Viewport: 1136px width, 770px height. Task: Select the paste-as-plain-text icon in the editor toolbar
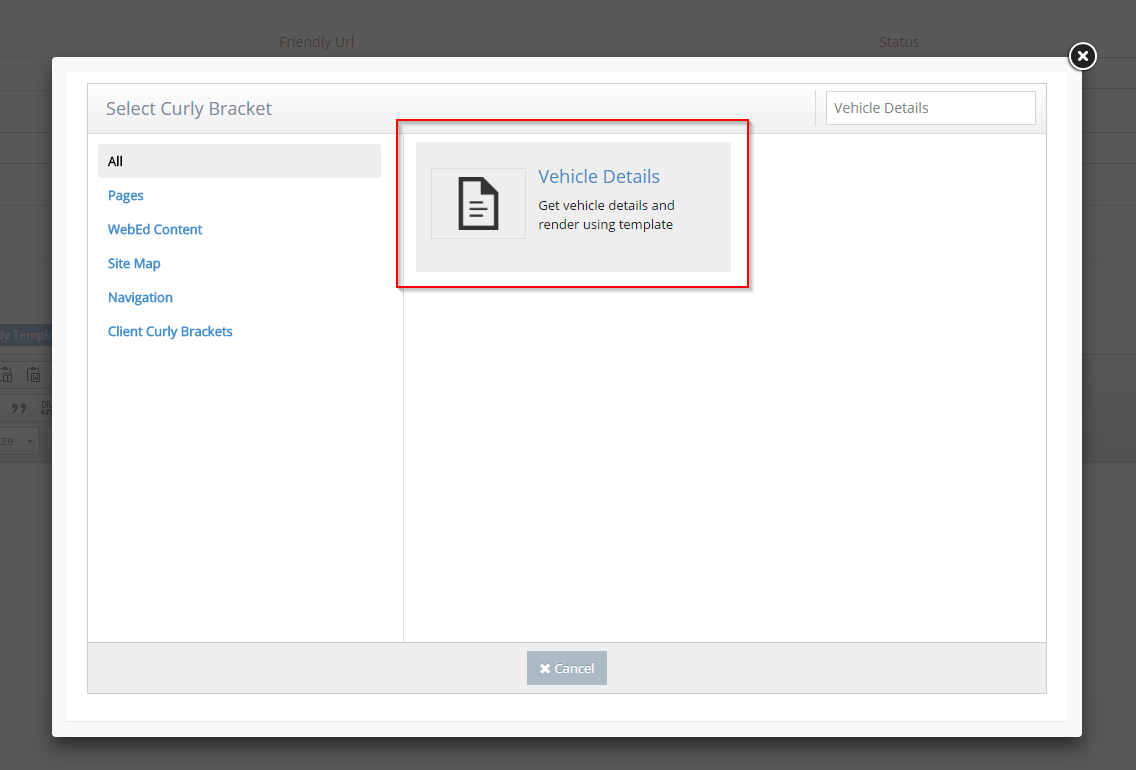pyautogui.click(x=7, y=374)
